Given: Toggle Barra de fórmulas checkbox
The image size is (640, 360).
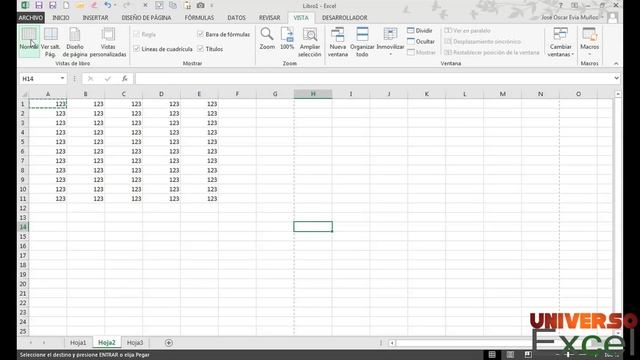Looking at the screenshot, I should pos(200,34).
